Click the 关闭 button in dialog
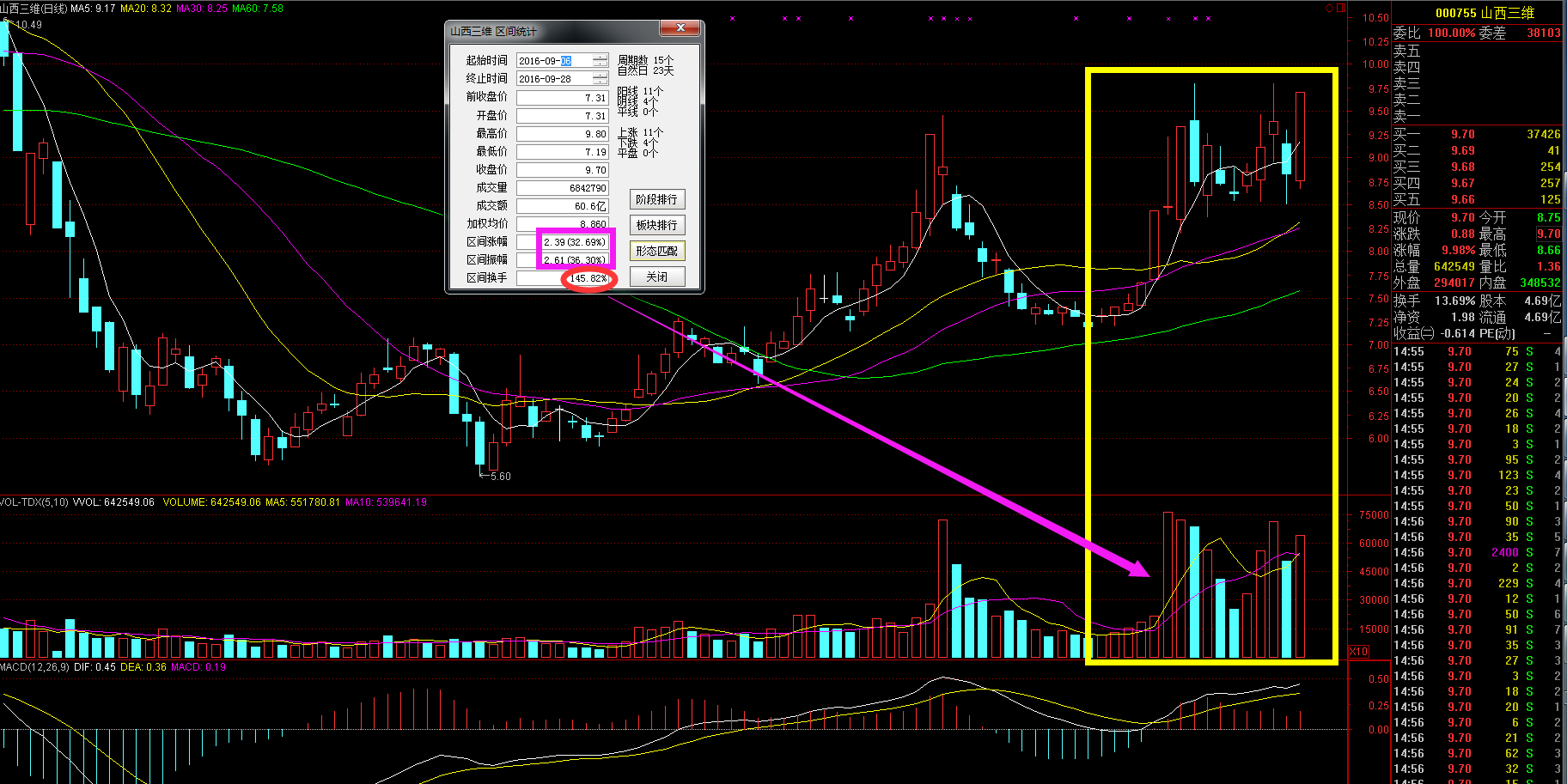This screenshot has width=1567, height=784. (x=656, y=277)
